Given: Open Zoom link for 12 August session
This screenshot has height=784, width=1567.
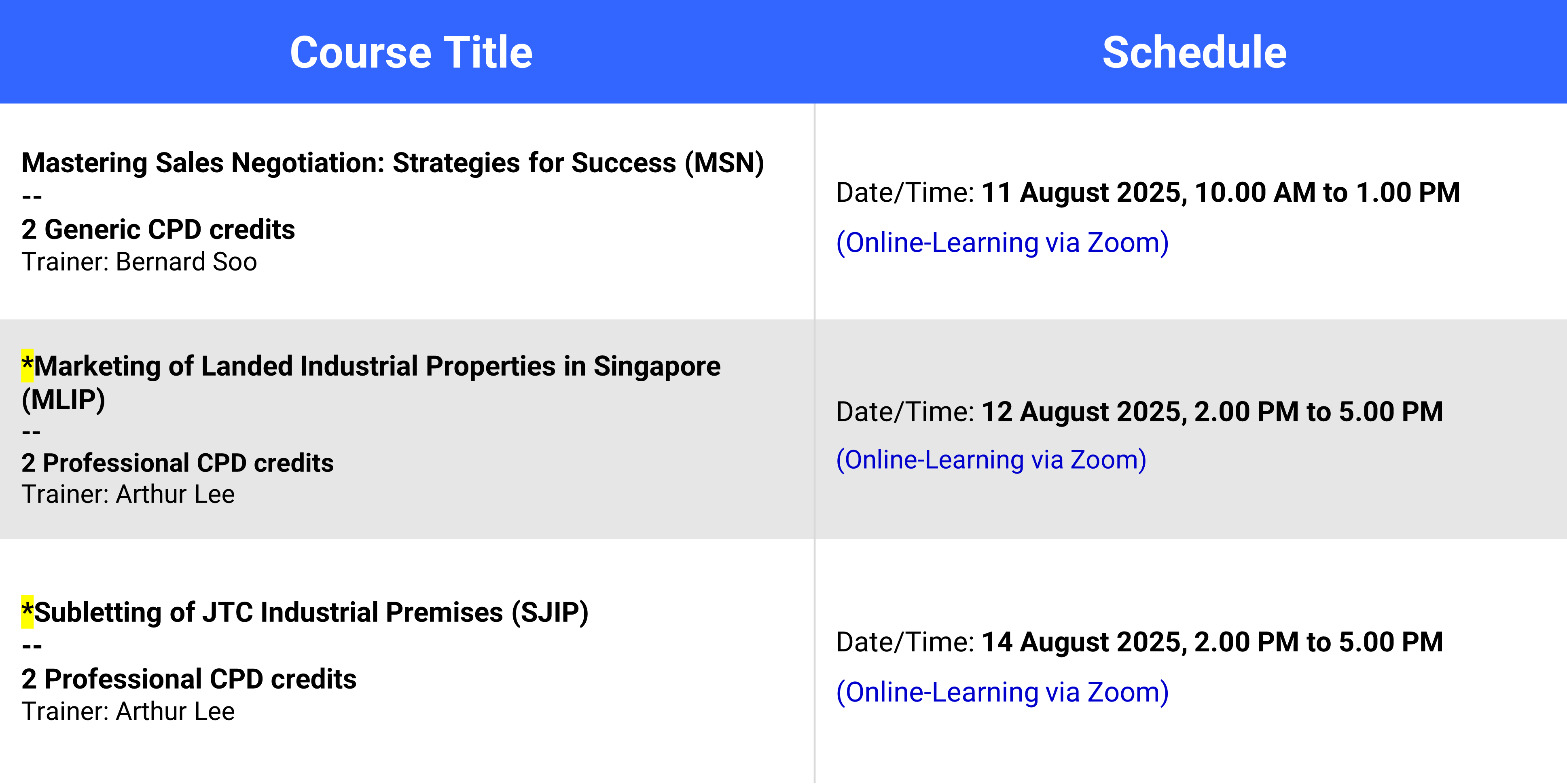Looking at the screenshot, I should [x=991, y=460].
